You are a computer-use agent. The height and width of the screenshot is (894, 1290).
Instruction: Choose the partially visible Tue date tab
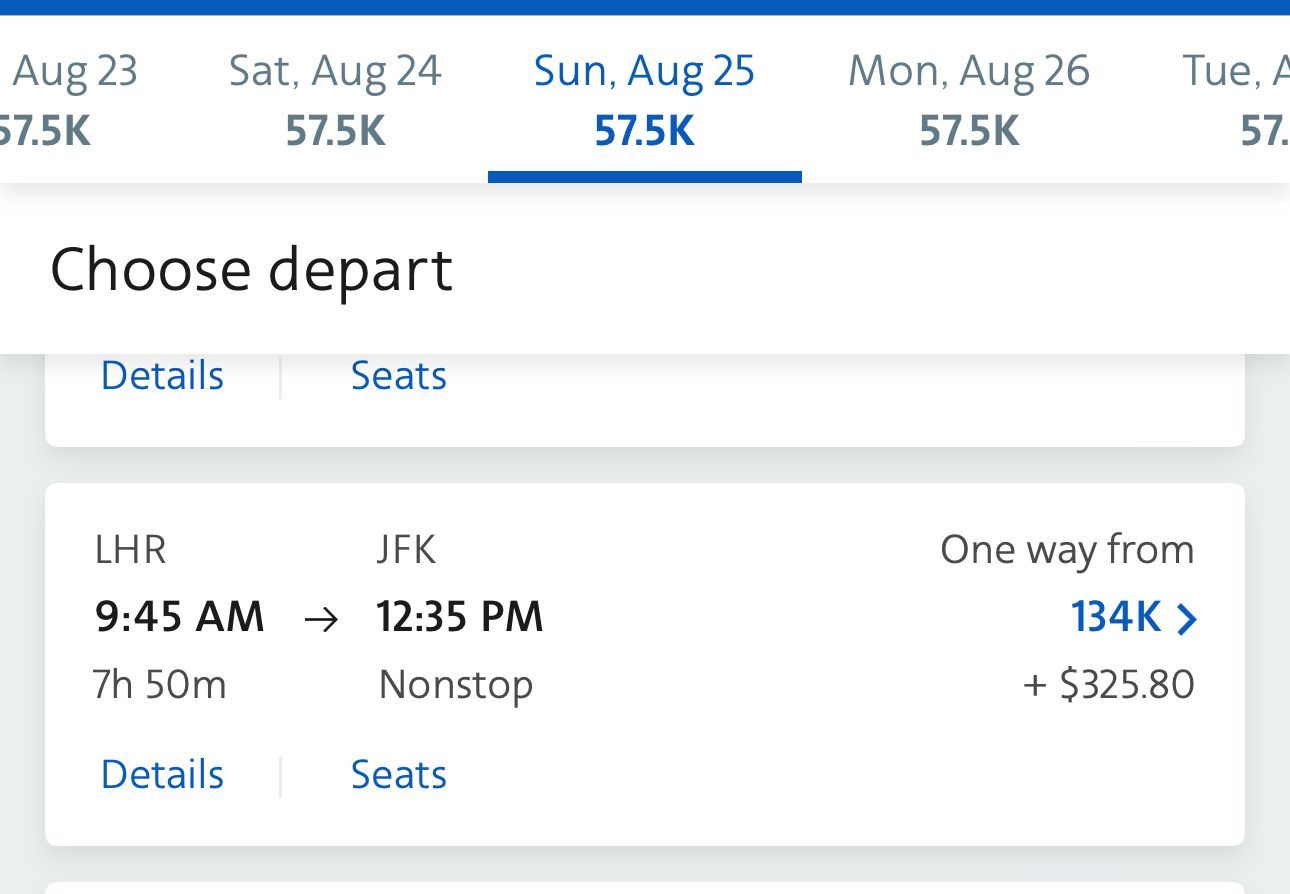[1236, 100]
